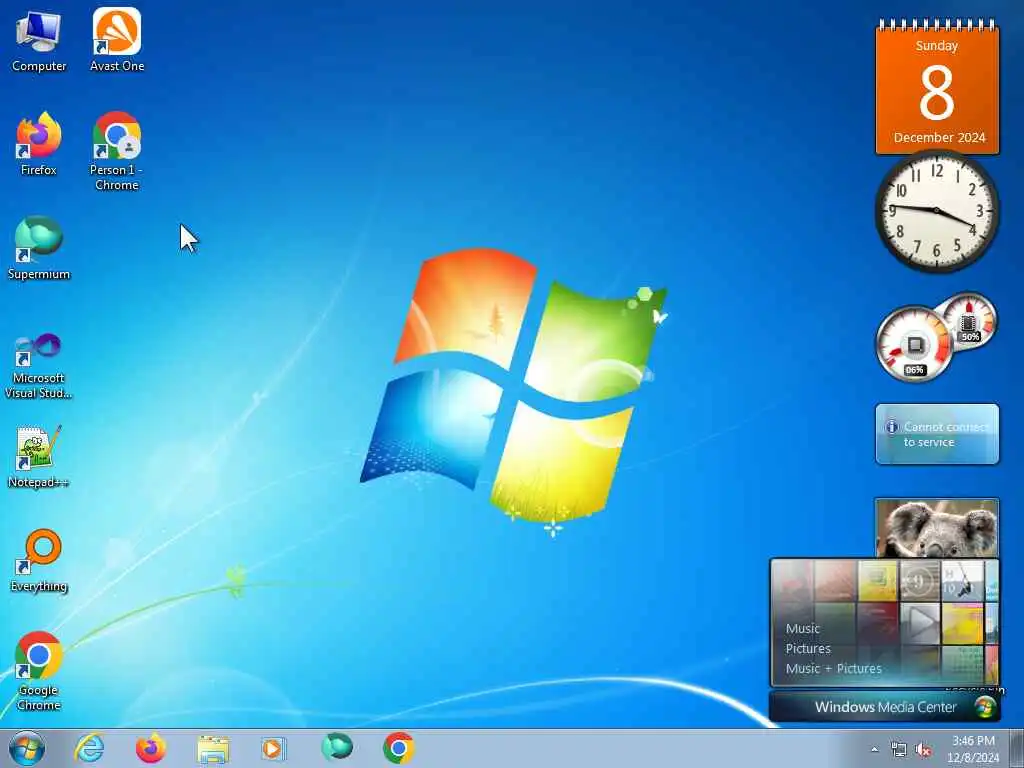Image resolution: width=1024 pixels, height=768 pixels.
Task: Select Music + Pictures in Media Center gadget
Action: (833, 669)
